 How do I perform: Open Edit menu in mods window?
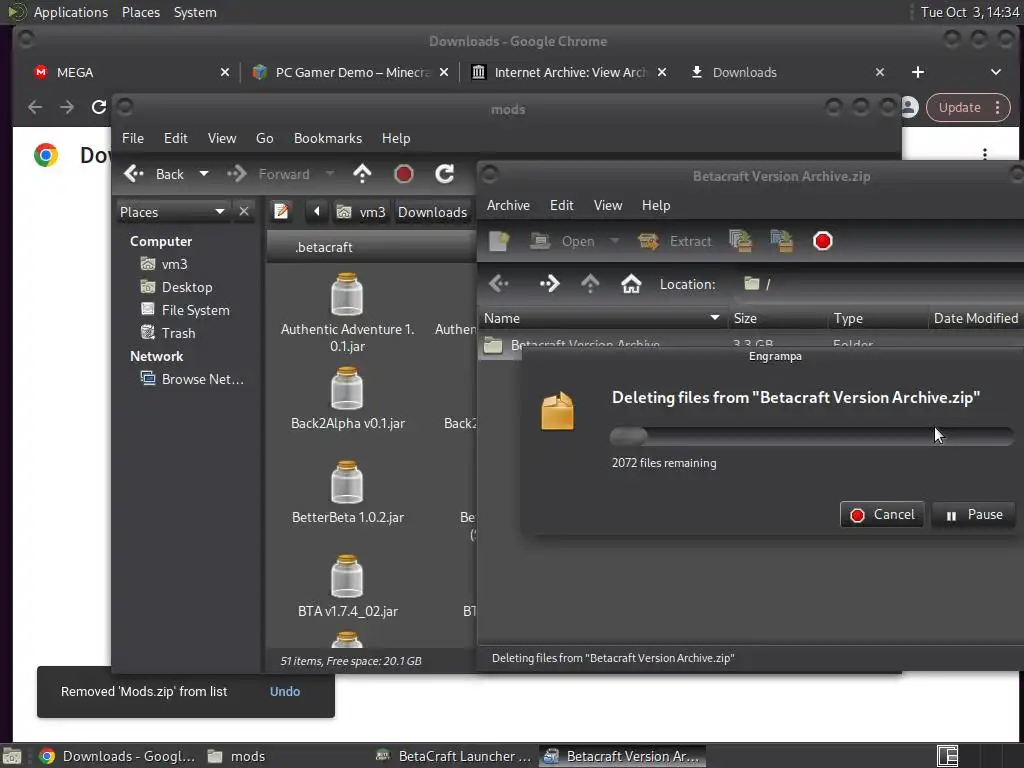(176, 138)
